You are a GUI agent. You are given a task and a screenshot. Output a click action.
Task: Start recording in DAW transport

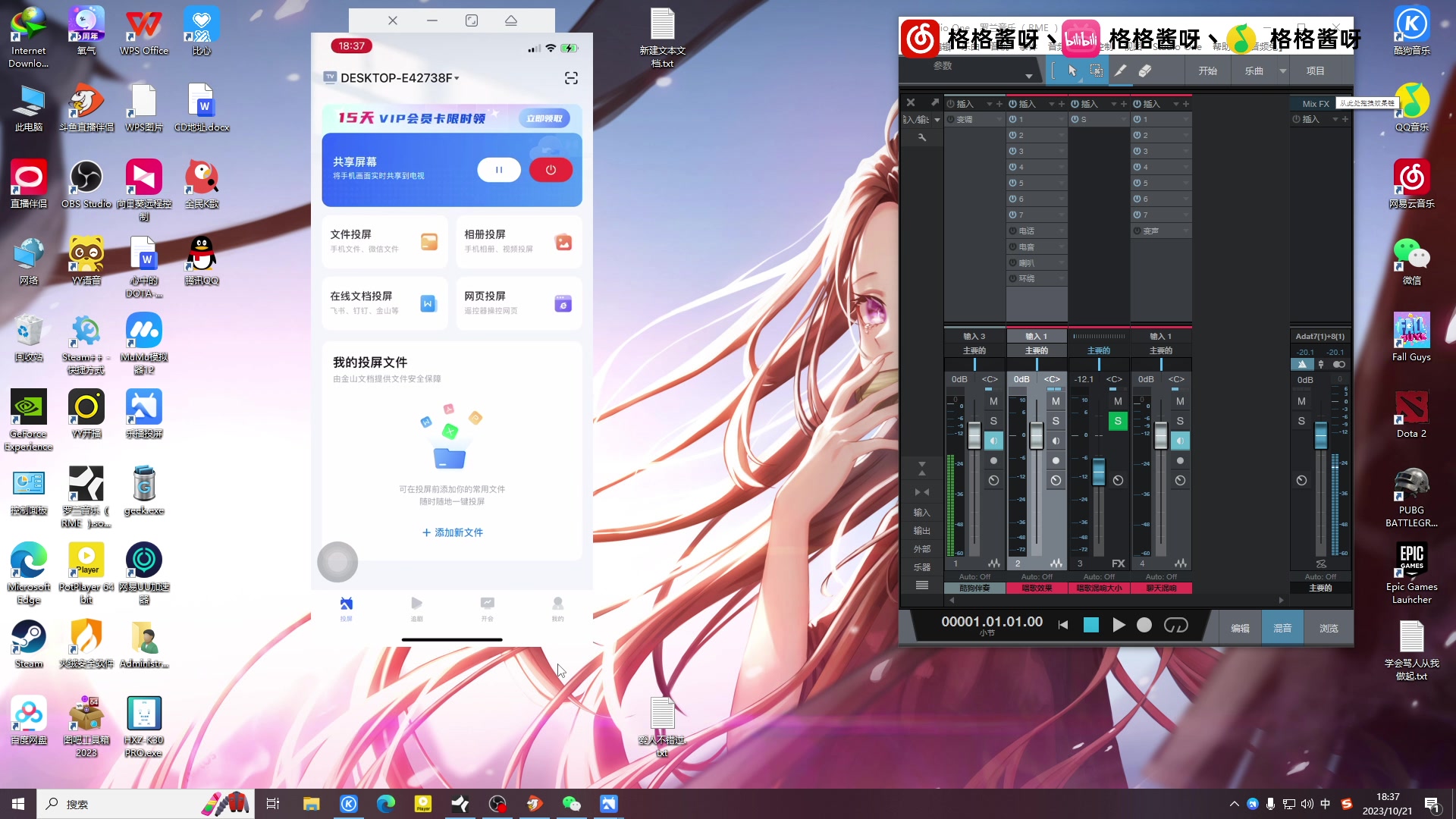coord(1144,625)
